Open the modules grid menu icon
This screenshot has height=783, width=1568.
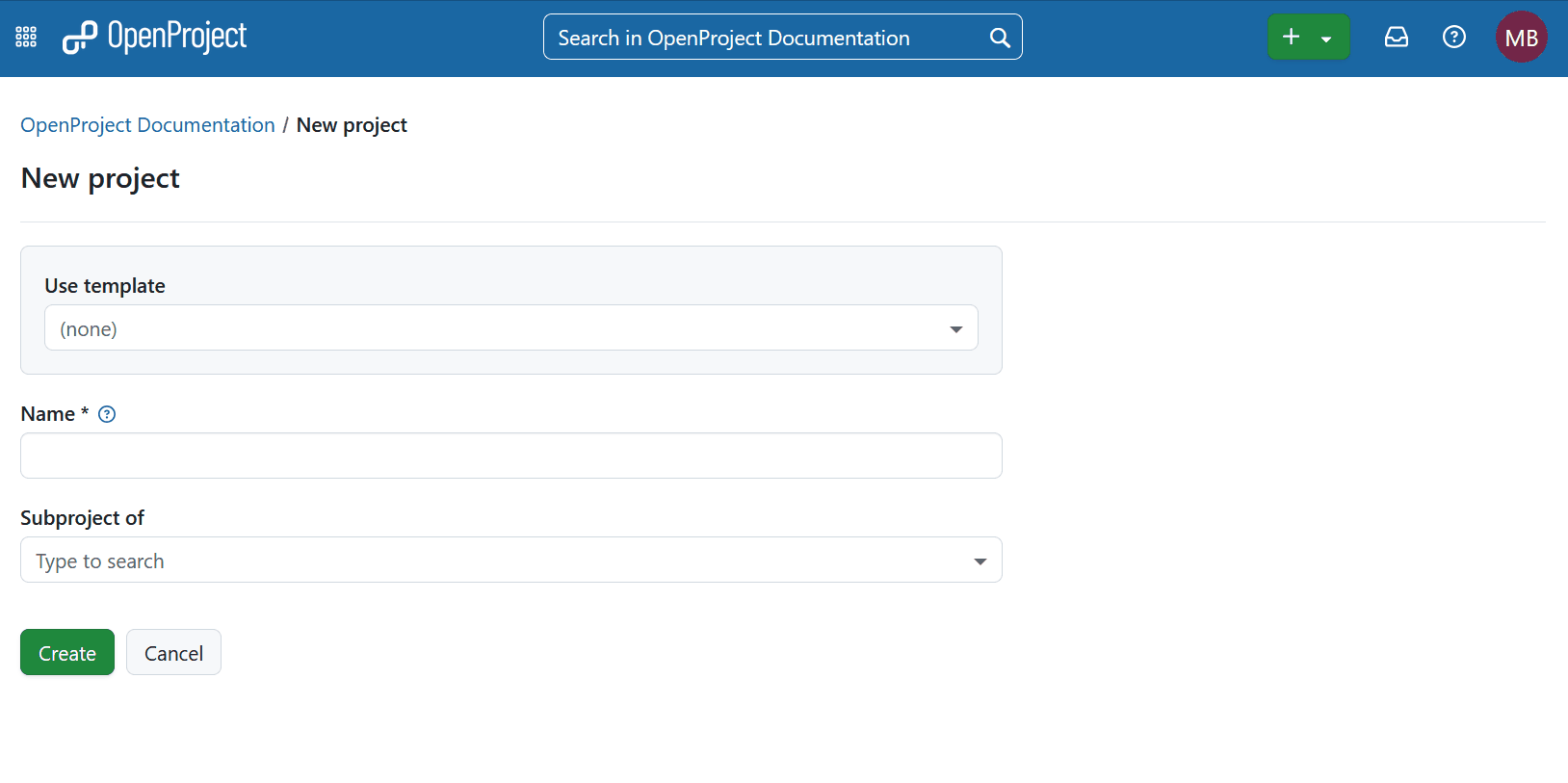click(26, 38)
